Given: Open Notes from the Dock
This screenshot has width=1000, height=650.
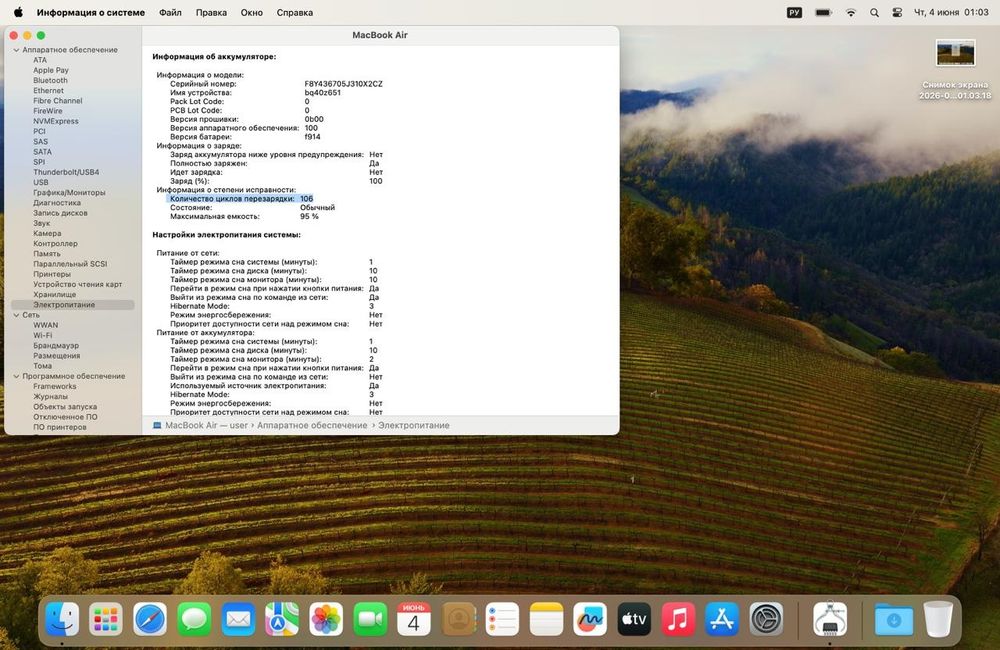Looking at the screenshot, I should pos(547,619).
